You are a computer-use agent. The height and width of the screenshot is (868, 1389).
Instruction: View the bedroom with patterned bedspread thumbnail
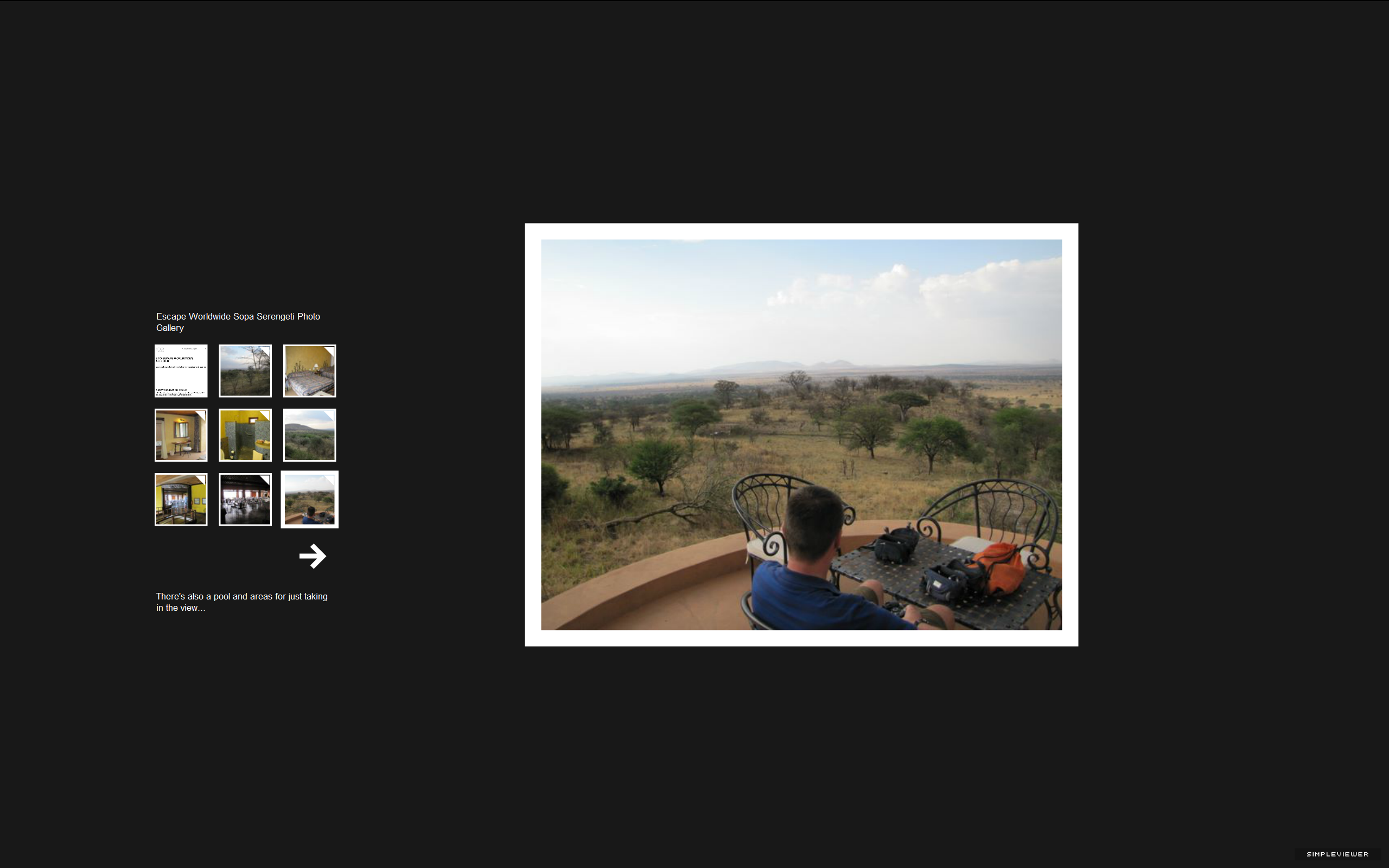309,371
